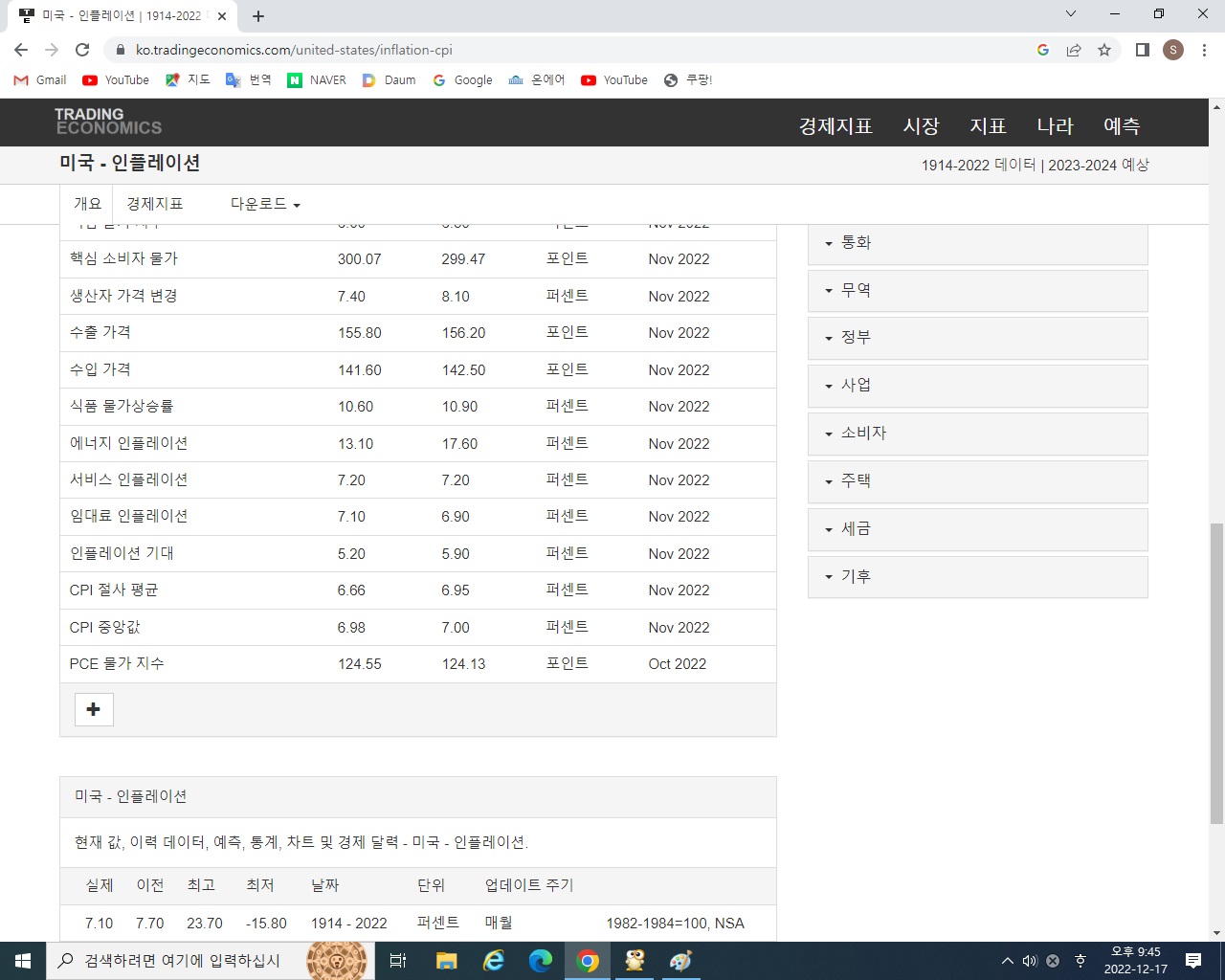This screenshot has width=1225, height=980.
Task: Open the 예측 navigation menu
Action: (1122, 126)
